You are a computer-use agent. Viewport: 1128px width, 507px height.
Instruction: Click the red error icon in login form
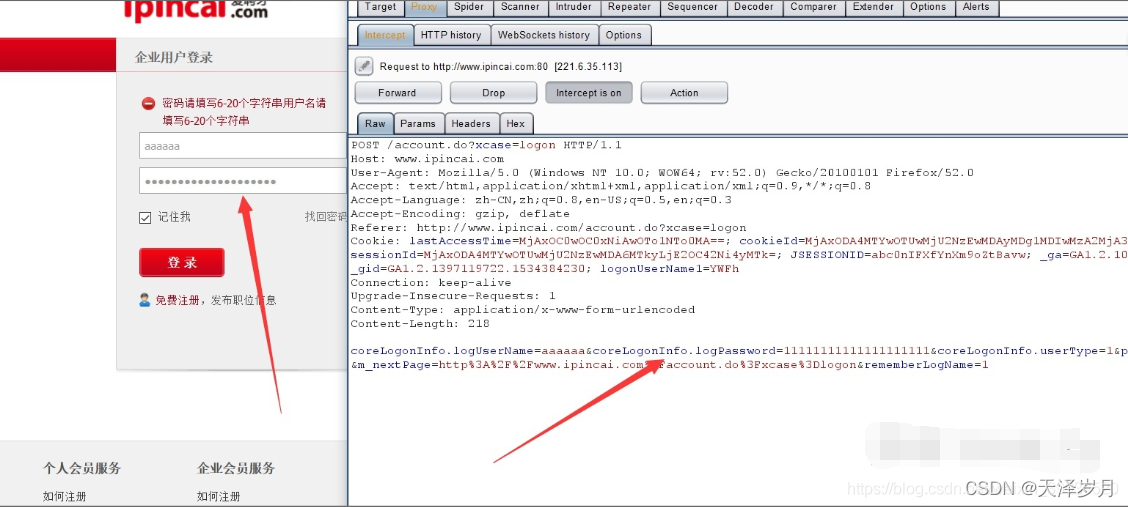[x=148, y=104]
